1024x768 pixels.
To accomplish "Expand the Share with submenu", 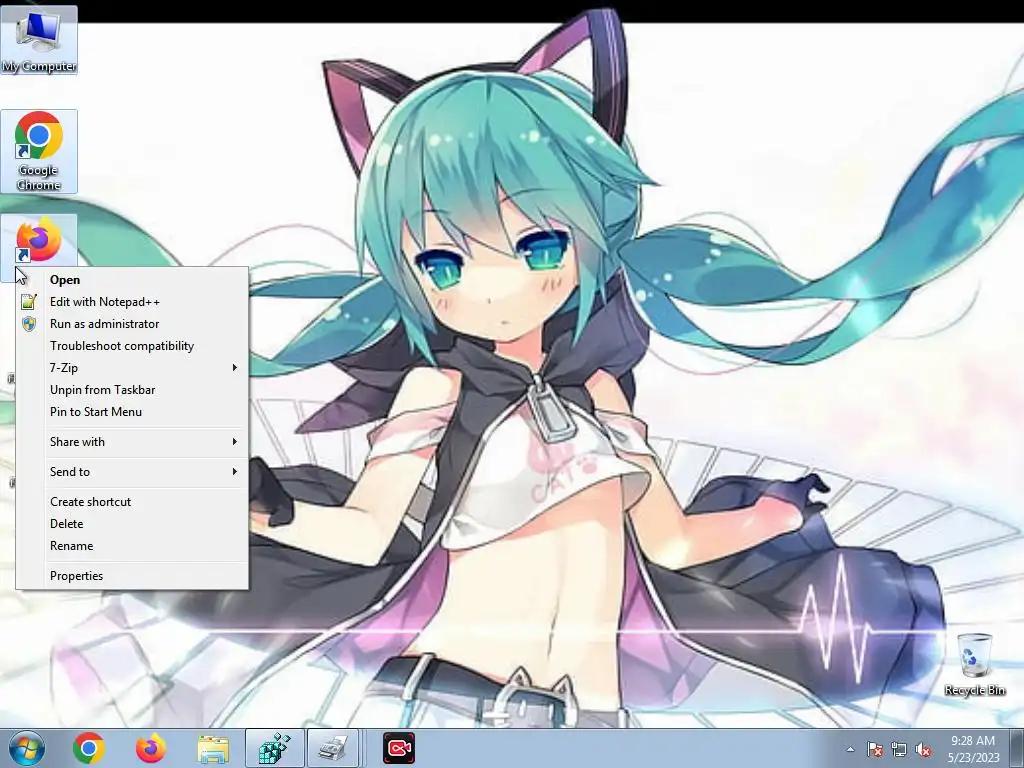I will coord(132,442).
